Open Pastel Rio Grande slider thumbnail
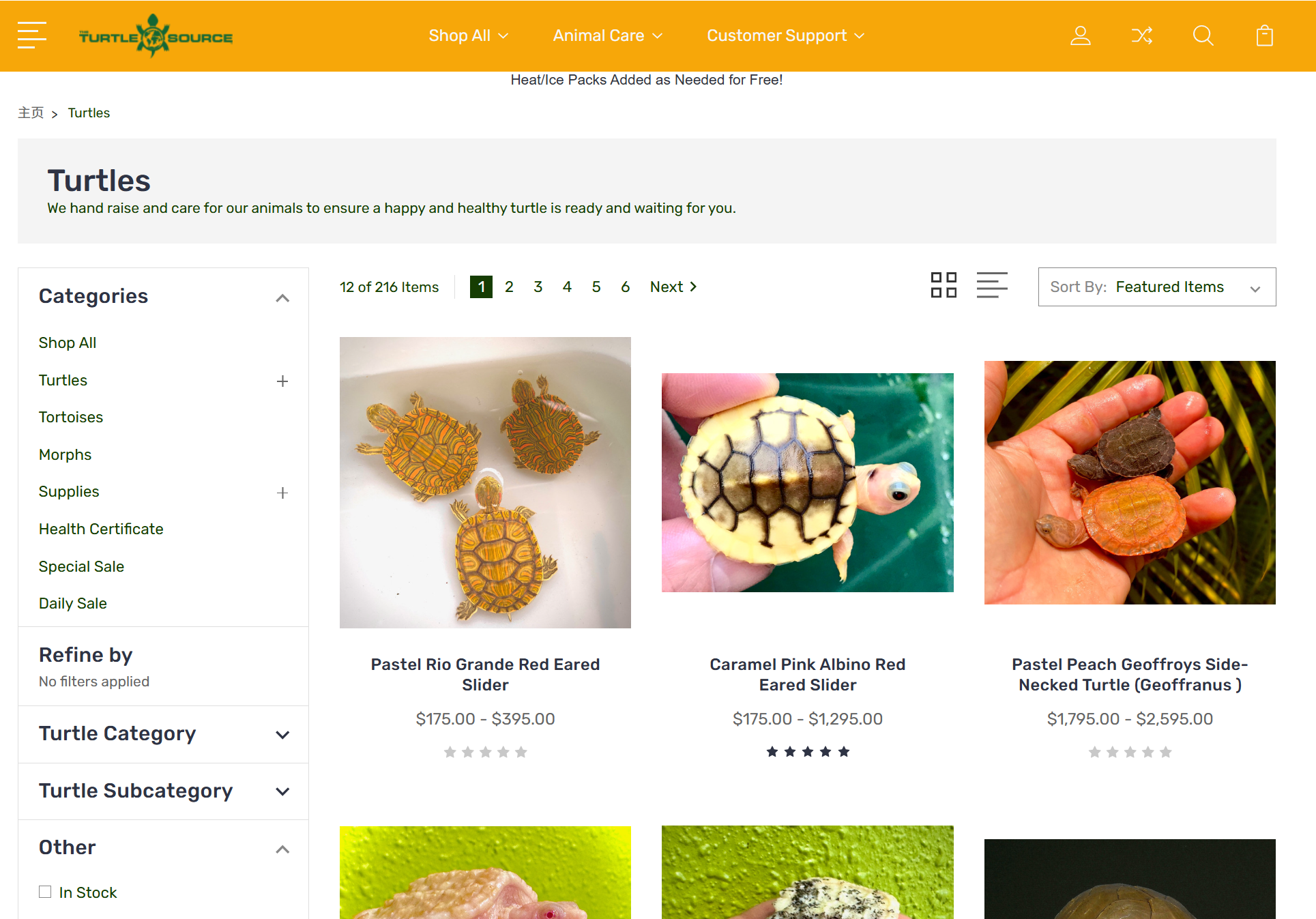Viewport: 1316px width, 919px height. tap(485, 482)
